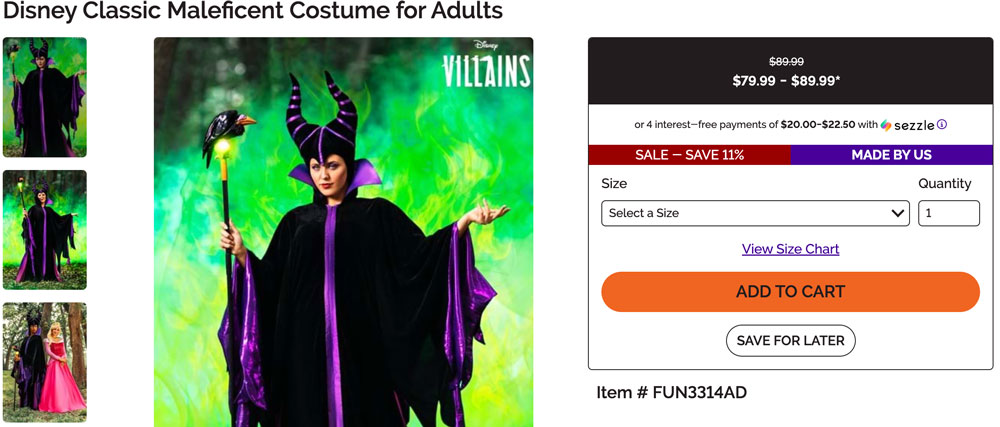Image resolution: width=1000 pixels, height=427 pixels.
Task: Click the Sezzle info icon
Action: 942,125
